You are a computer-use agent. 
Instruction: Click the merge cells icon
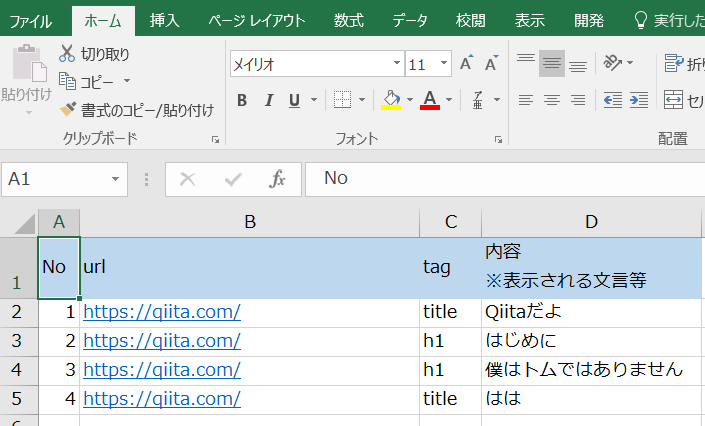click(673, 100)
